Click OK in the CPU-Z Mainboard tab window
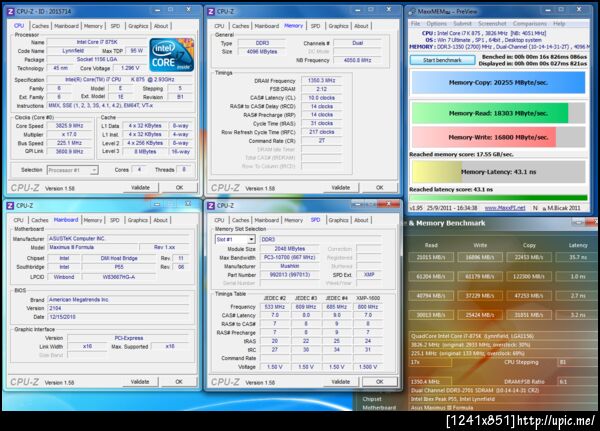The height and width of the screenshot is (431, 600). pyautogui.click(x=179, y=382)
